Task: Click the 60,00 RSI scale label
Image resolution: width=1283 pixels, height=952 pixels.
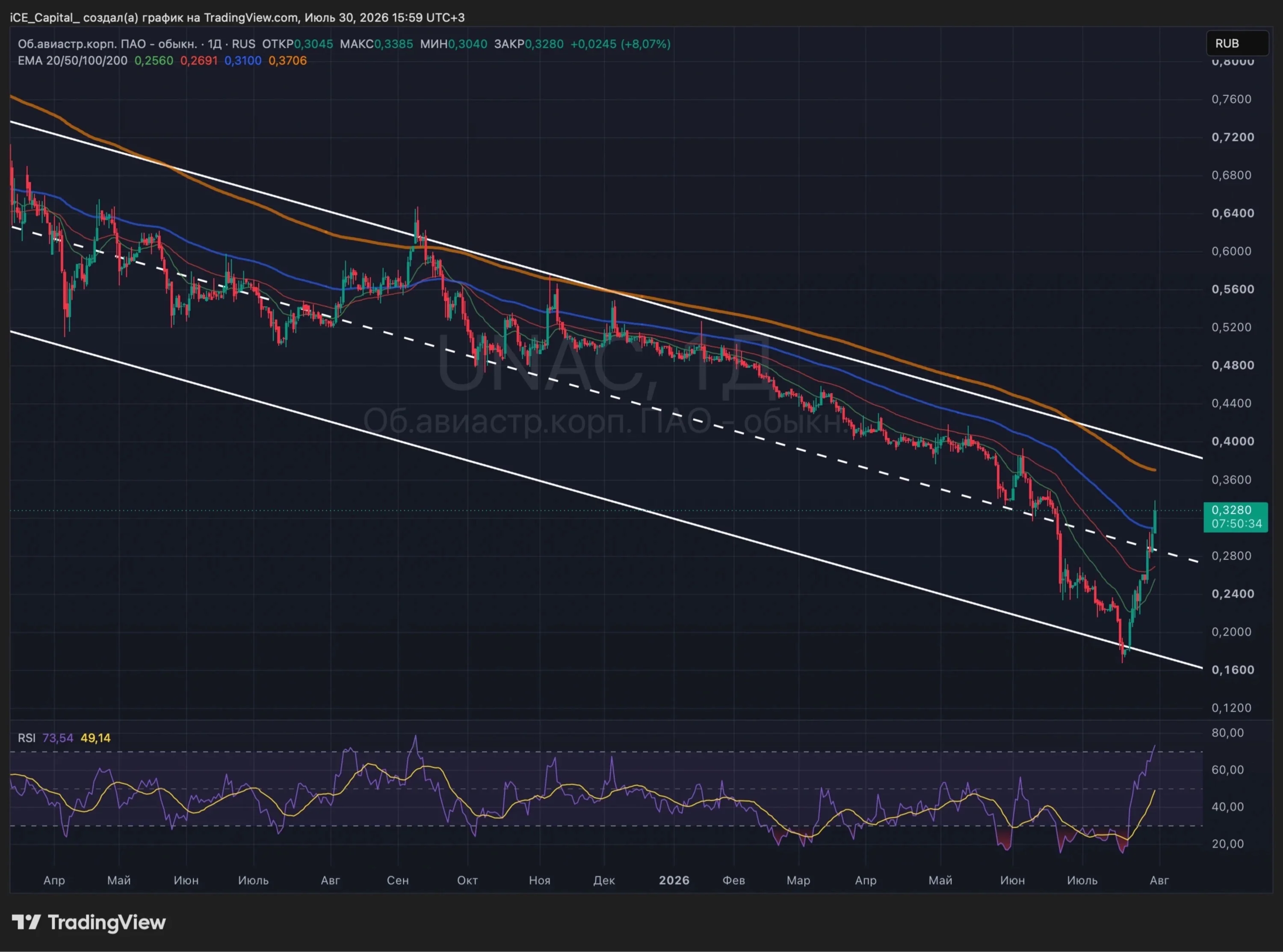Action: point(1228,770)
